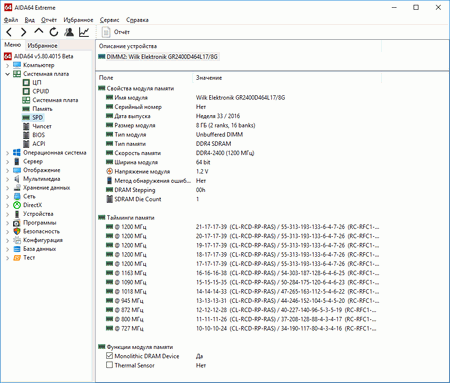This screenshot has height=383, width=450.
Task: Switch to the Избранное tab in the sidebar
Action: pyautogui.click(x=42, y=45)
